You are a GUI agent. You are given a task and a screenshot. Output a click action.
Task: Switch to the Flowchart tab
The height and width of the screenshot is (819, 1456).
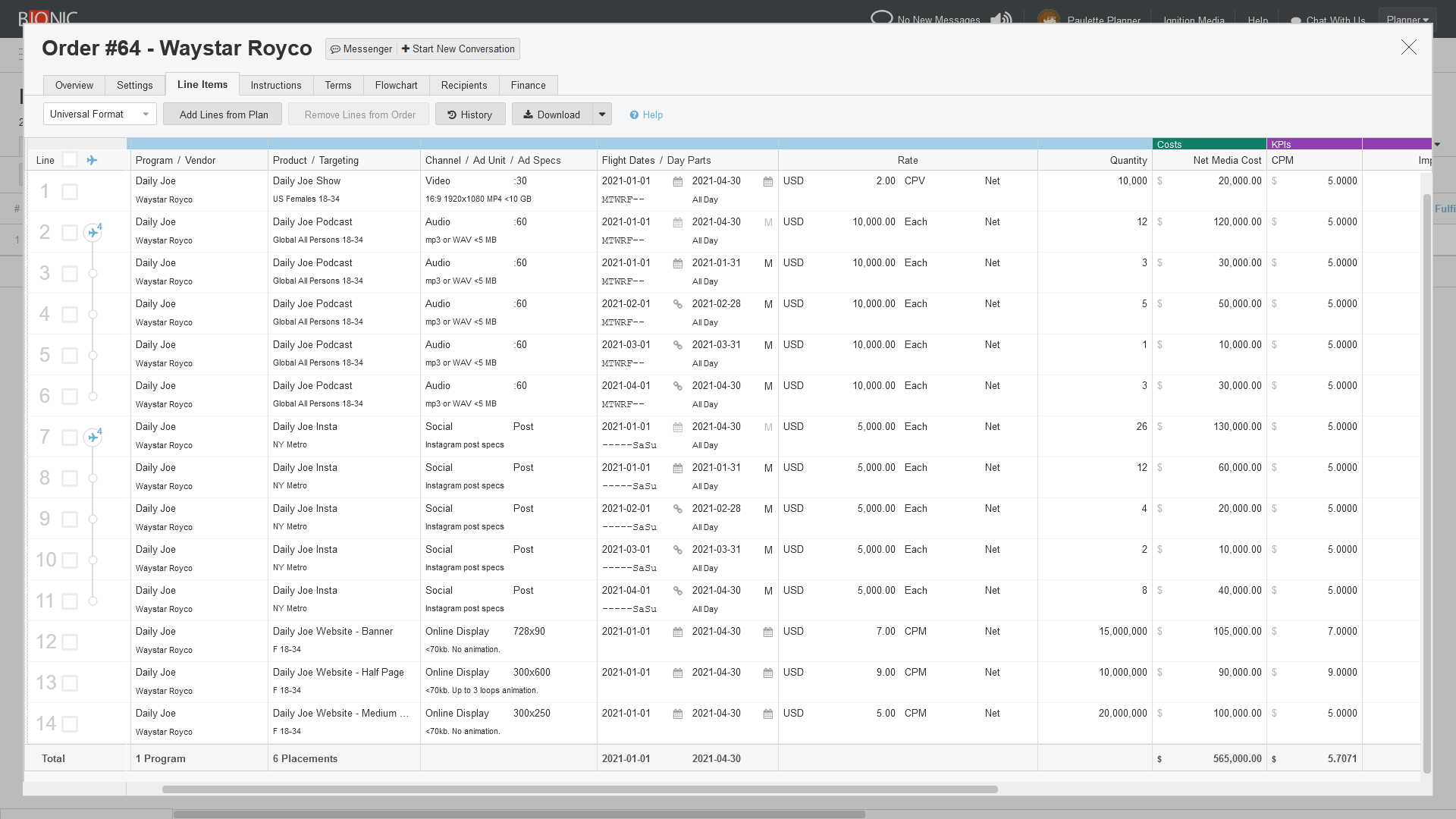pyautogui.click(x=396, y=85)
